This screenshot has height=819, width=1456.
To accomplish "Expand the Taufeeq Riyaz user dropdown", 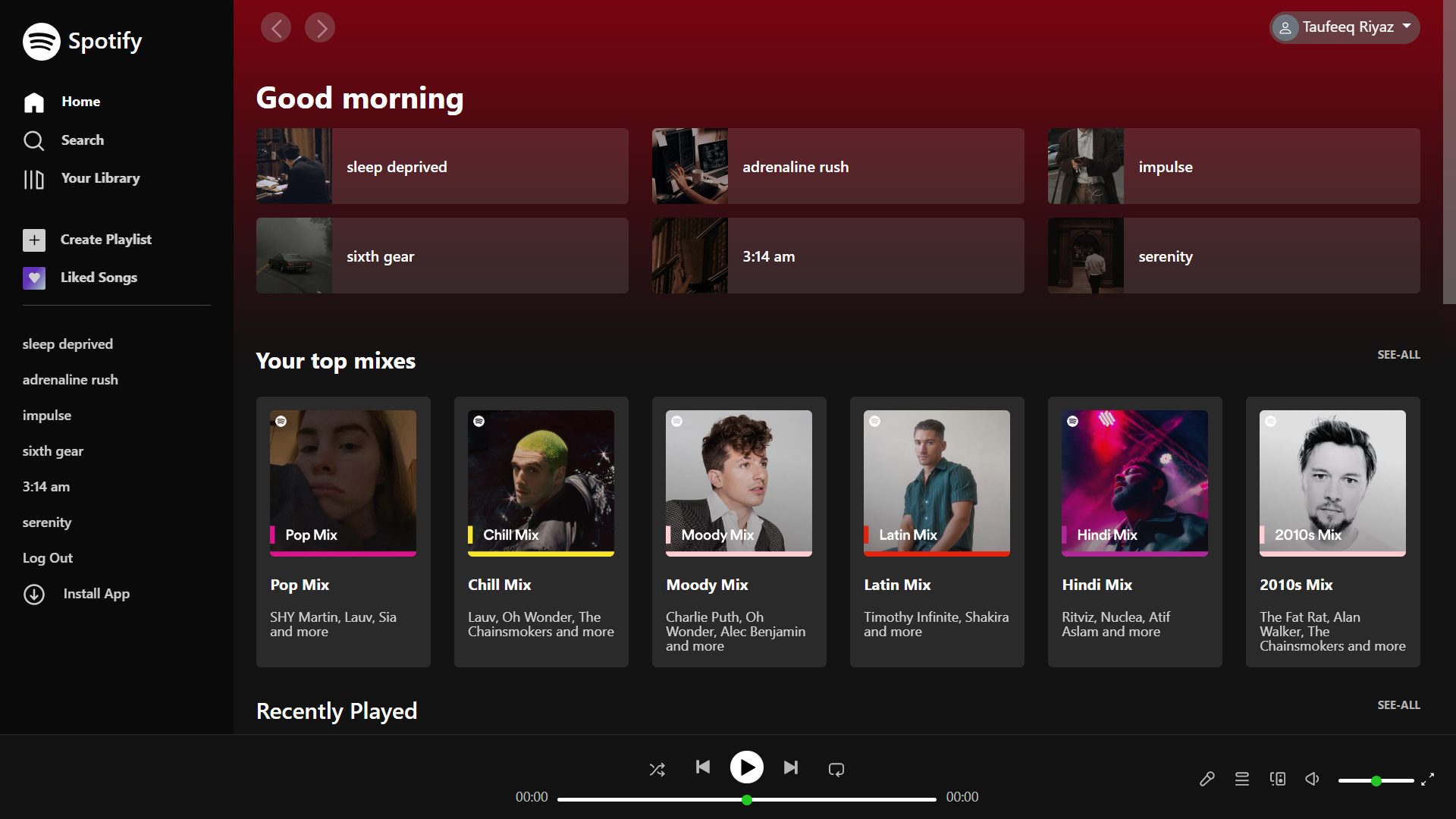I will click(x=1345, y=27).
